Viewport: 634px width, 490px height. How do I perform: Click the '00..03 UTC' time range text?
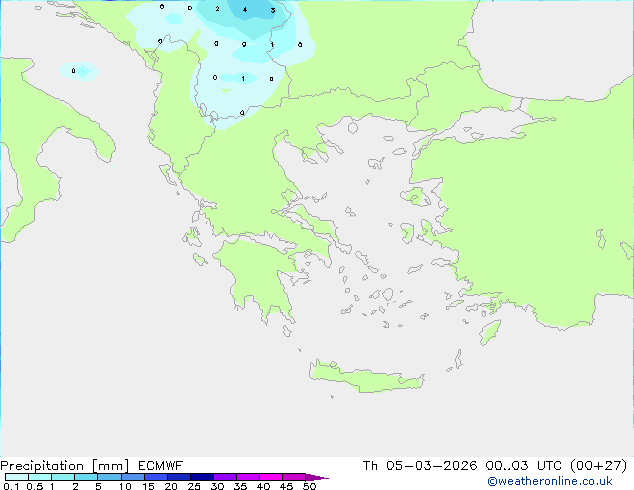[523, 466]
